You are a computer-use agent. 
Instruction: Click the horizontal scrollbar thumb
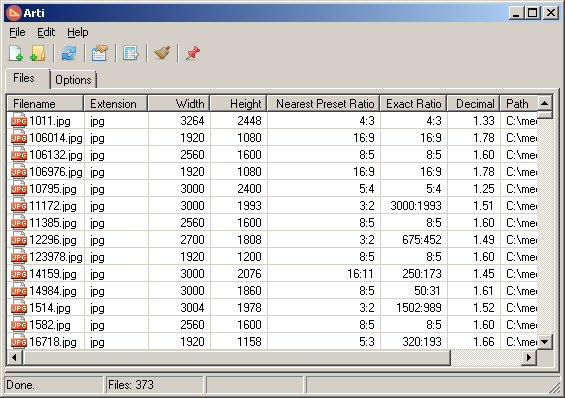point(236,358)
